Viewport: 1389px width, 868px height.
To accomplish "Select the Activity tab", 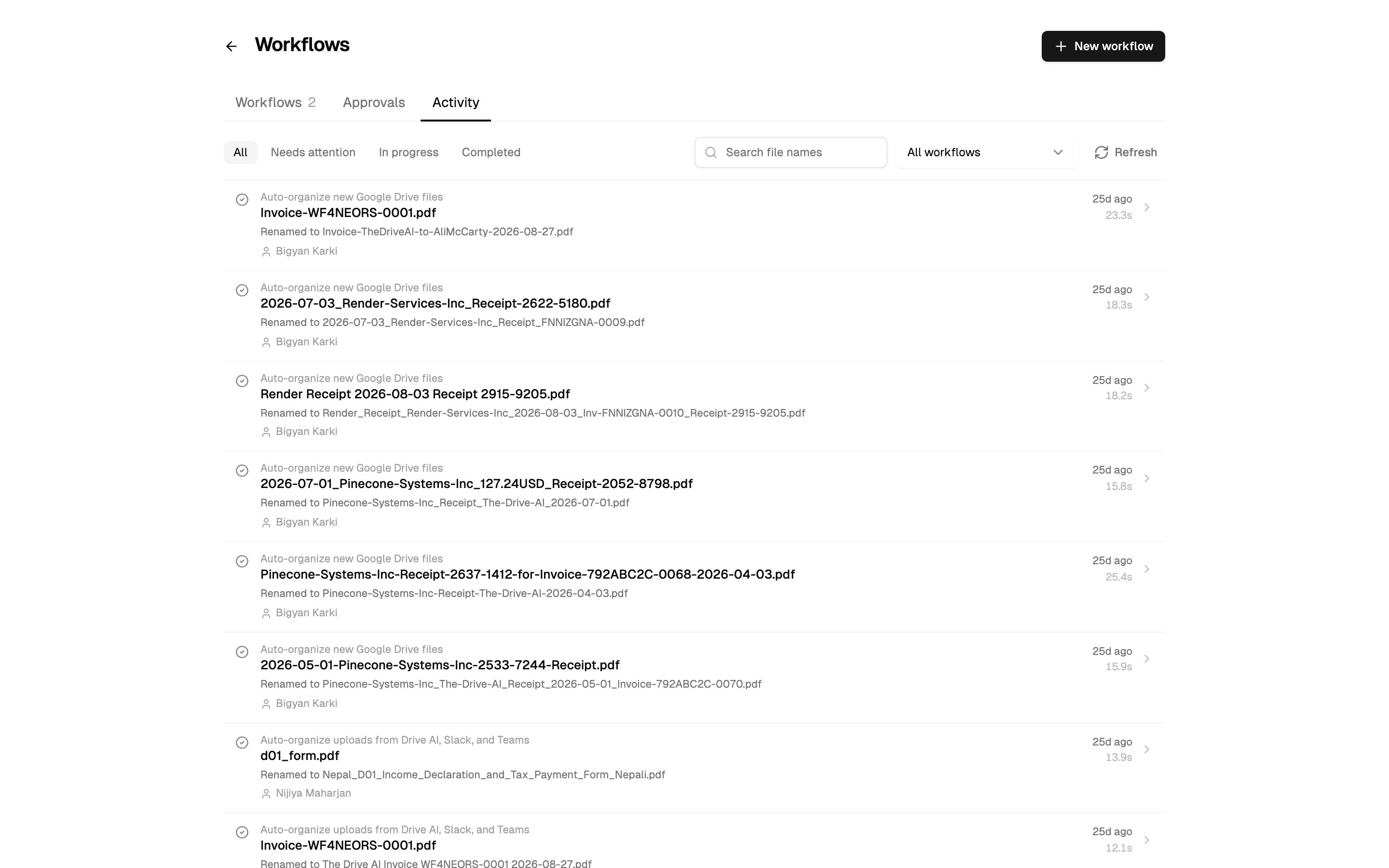I will point(455,102).
